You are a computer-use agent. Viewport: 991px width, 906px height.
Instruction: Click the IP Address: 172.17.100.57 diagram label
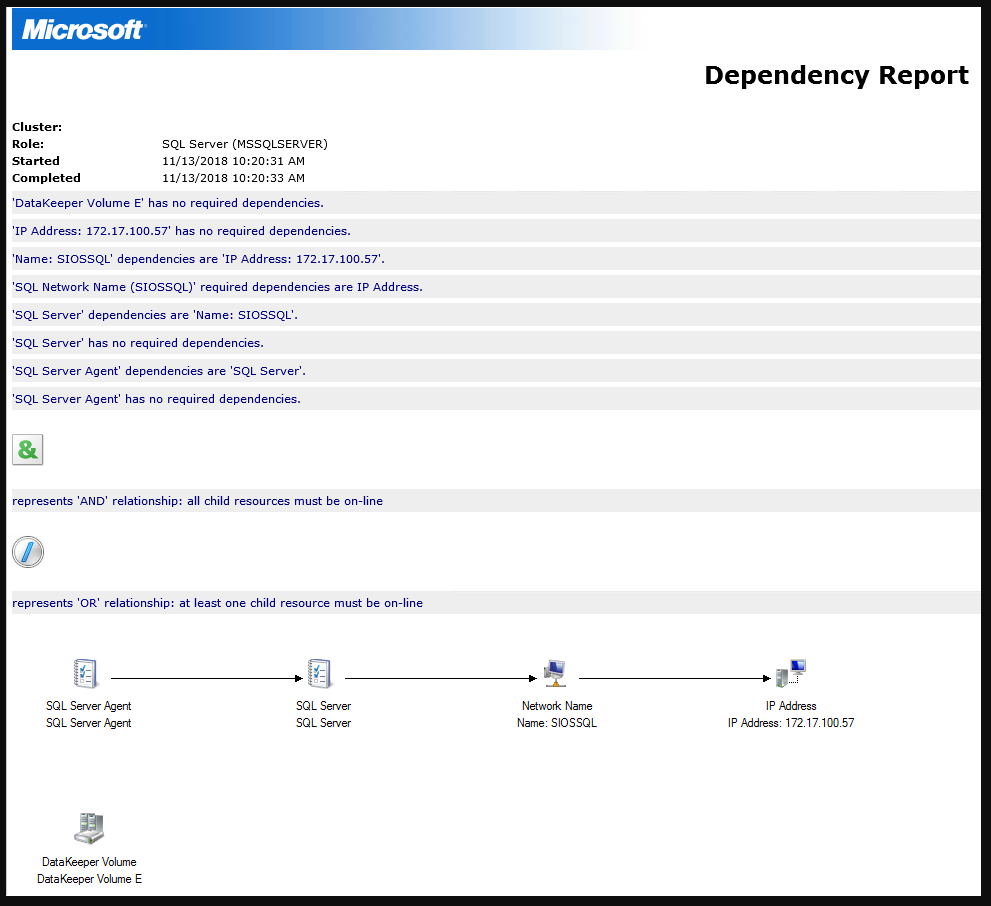pos(791,723)
